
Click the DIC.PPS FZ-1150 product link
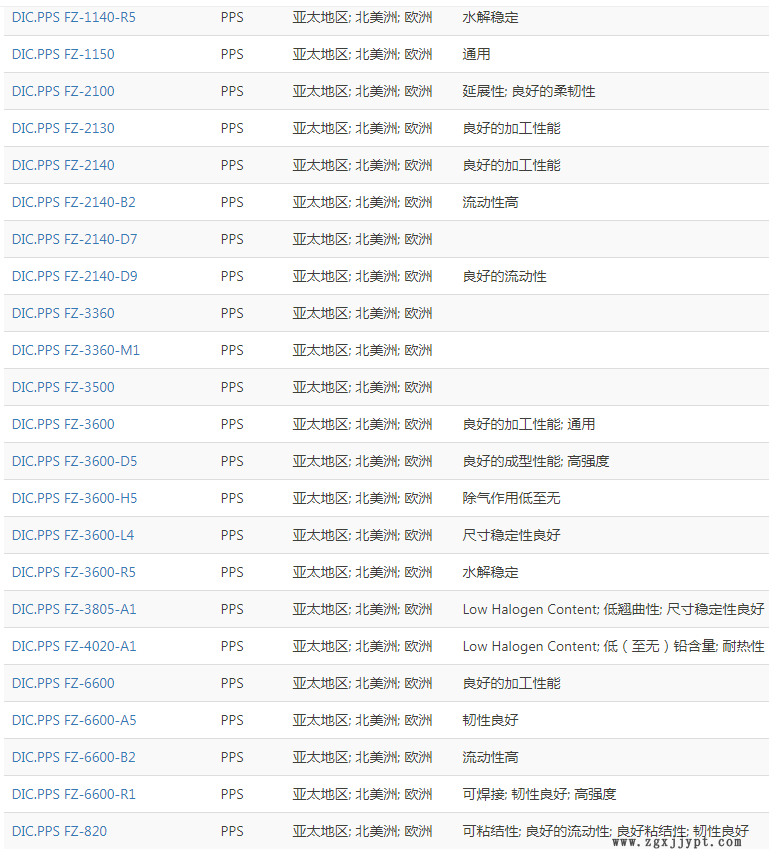[63, 54]
